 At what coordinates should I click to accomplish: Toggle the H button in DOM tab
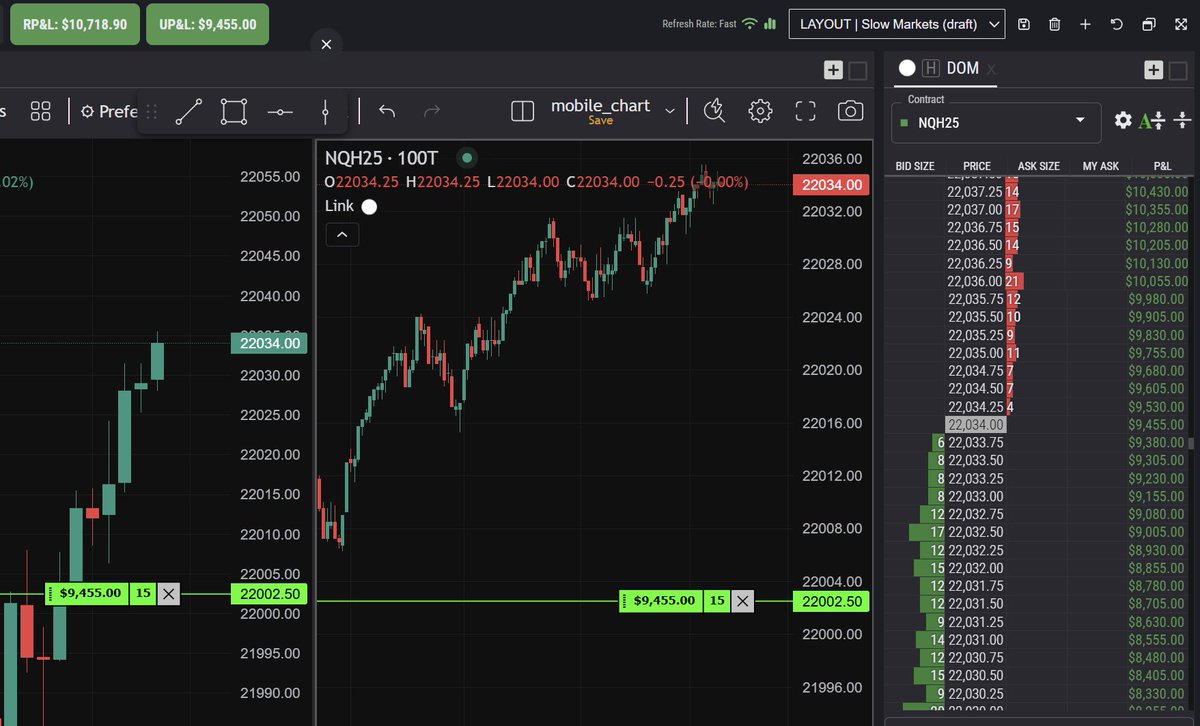[931, 68]
